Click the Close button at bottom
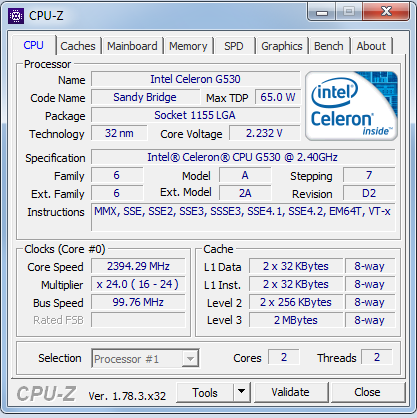The height and width of the screenshot is (418, 417). 367,392
